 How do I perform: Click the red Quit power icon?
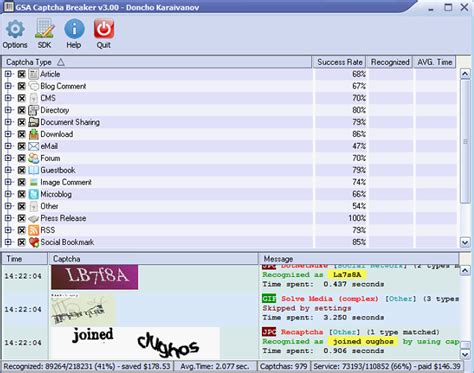[104, 29]
